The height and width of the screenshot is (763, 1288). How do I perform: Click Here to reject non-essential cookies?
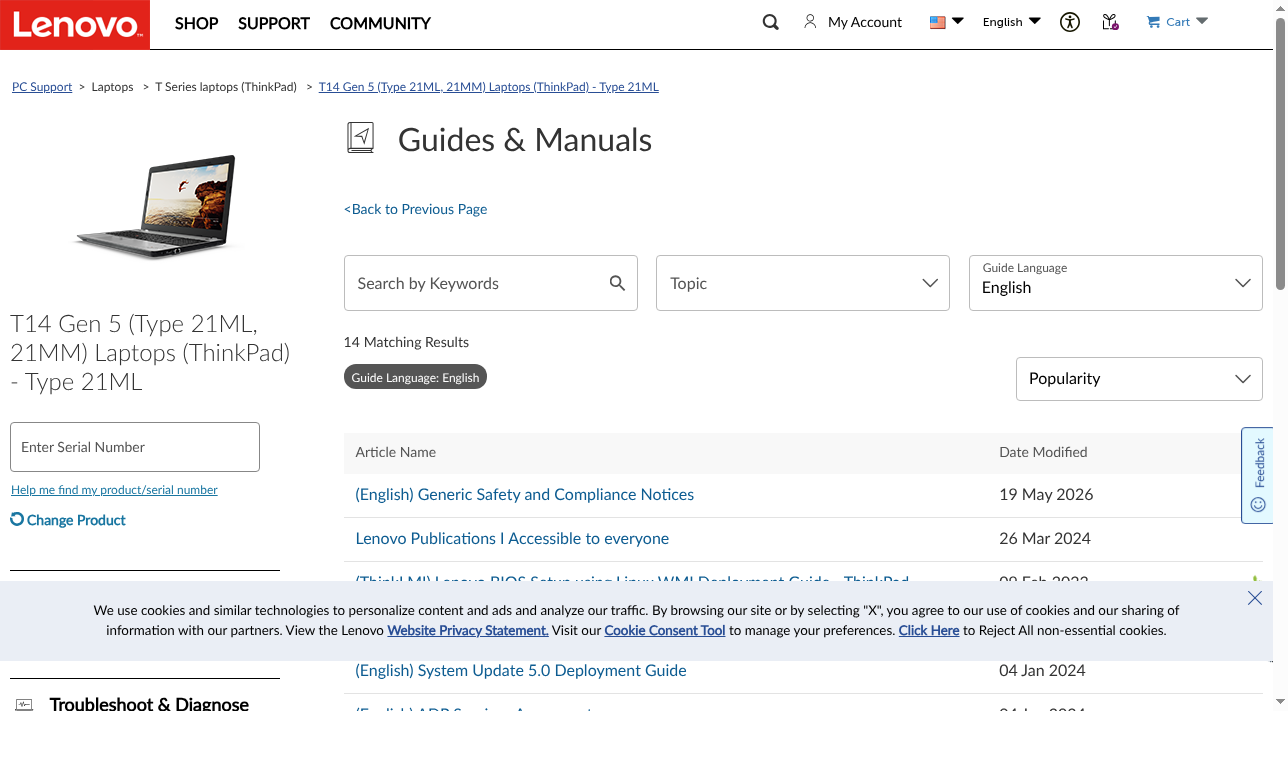tap(929, 630)
